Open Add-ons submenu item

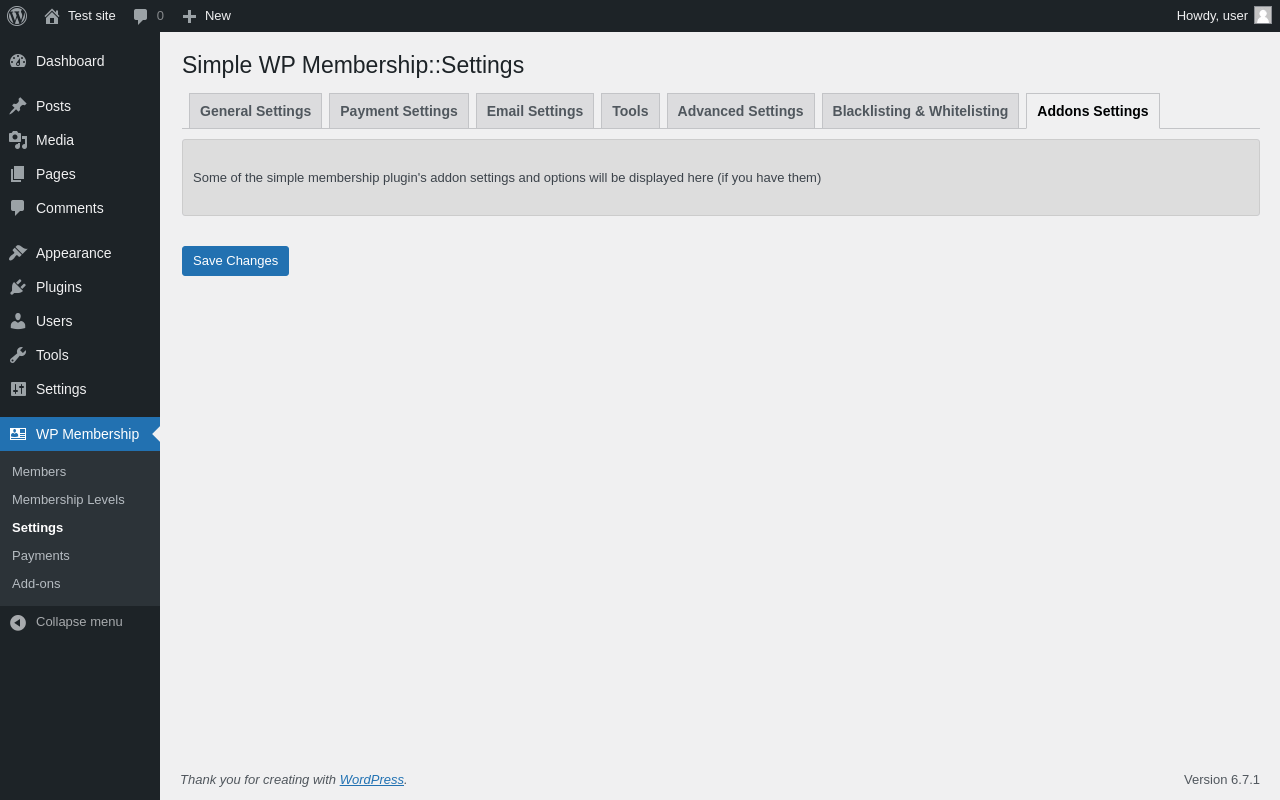[36, 584]
